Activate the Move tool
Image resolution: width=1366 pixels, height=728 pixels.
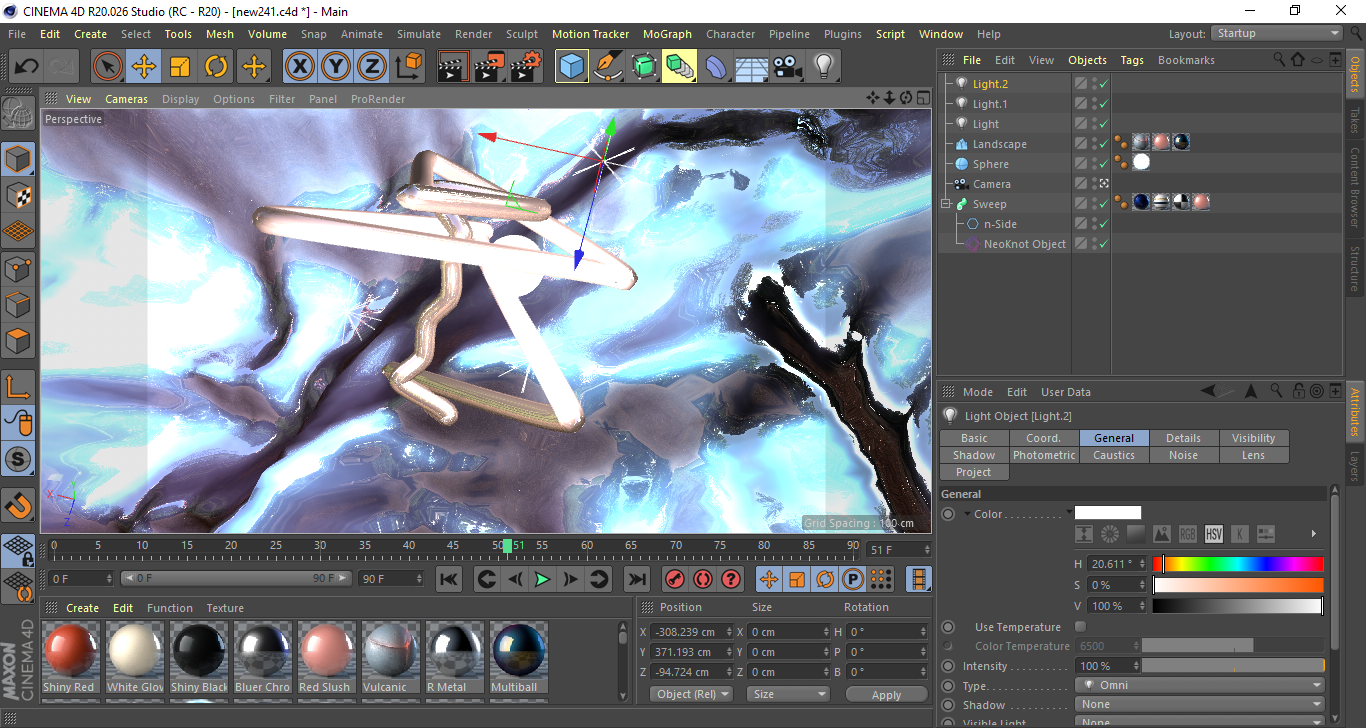point(144,67)
